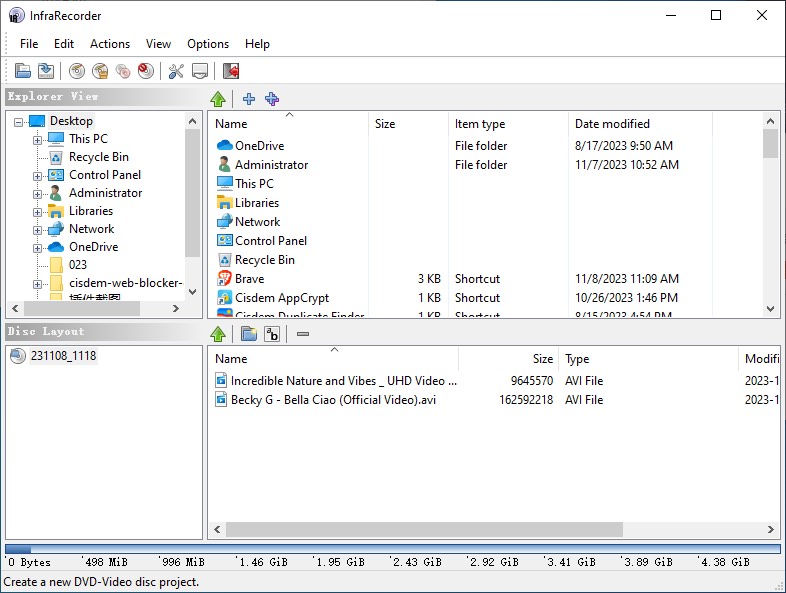Screen dimensions: 786x593
Task: Sort explorer list by Name column
Action: click(x=288, y=124)
